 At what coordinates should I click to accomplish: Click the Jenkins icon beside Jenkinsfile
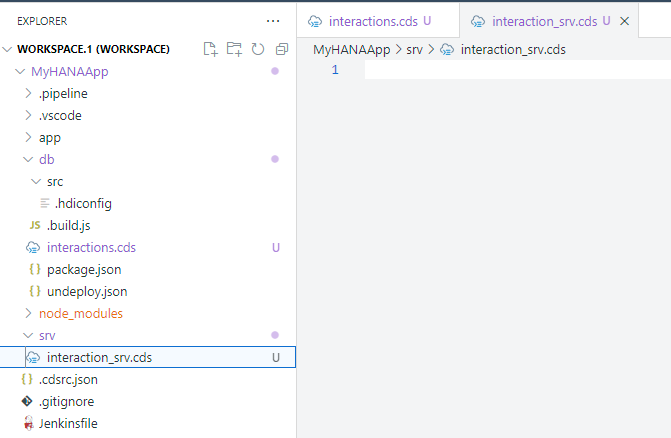pos(28,423)
